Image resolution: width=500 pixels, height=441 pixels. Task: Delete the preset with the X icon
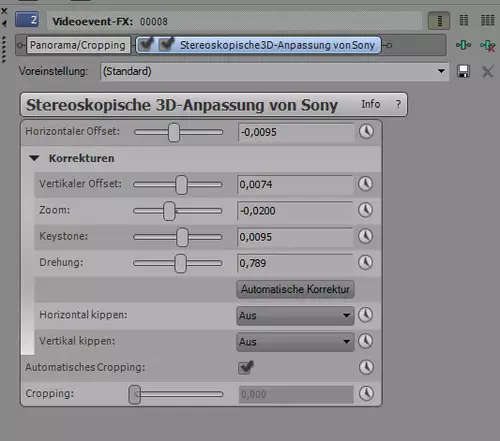click(488, 71)
